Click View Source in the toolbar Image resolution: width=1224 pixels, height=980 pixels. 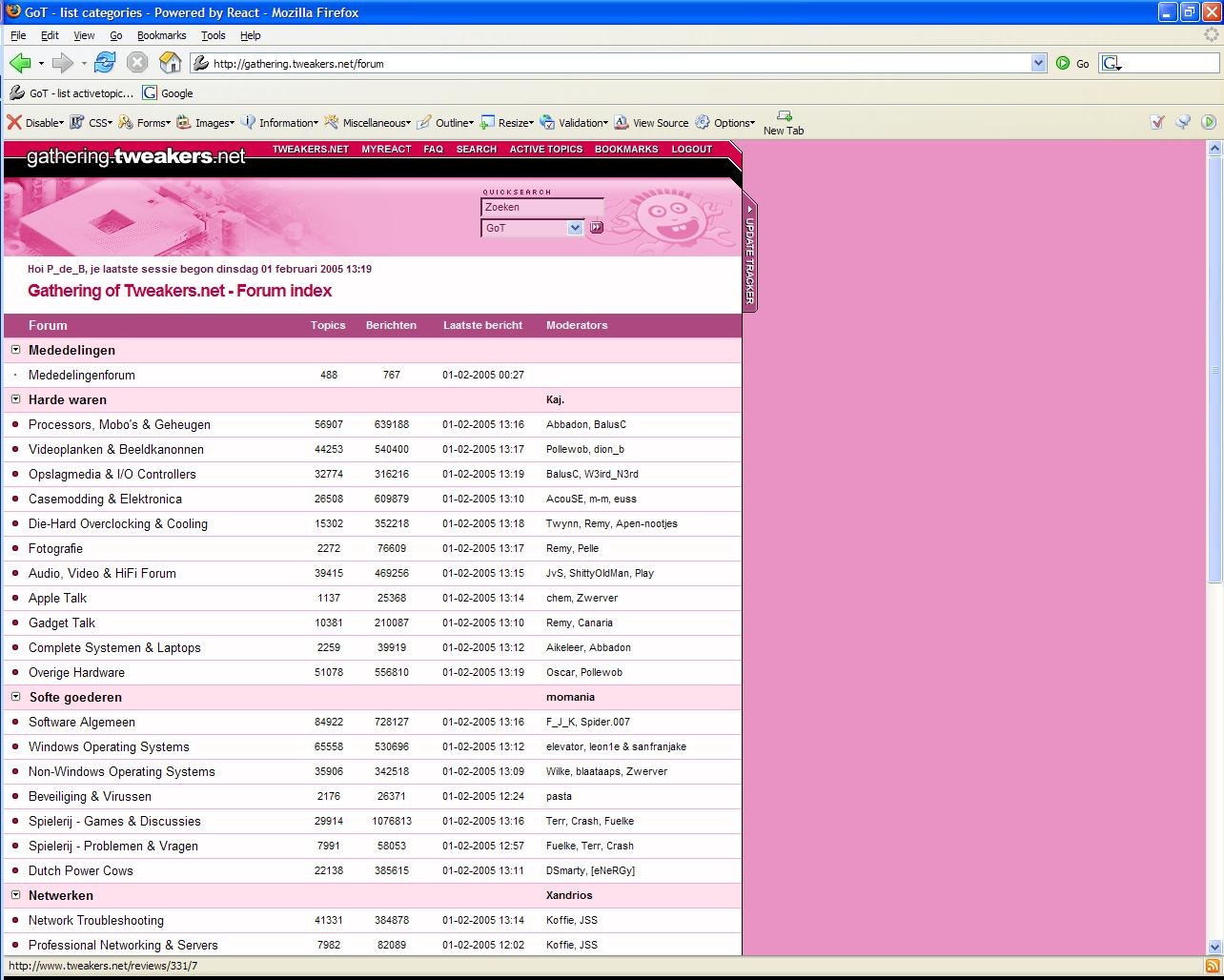click(651, 123)
